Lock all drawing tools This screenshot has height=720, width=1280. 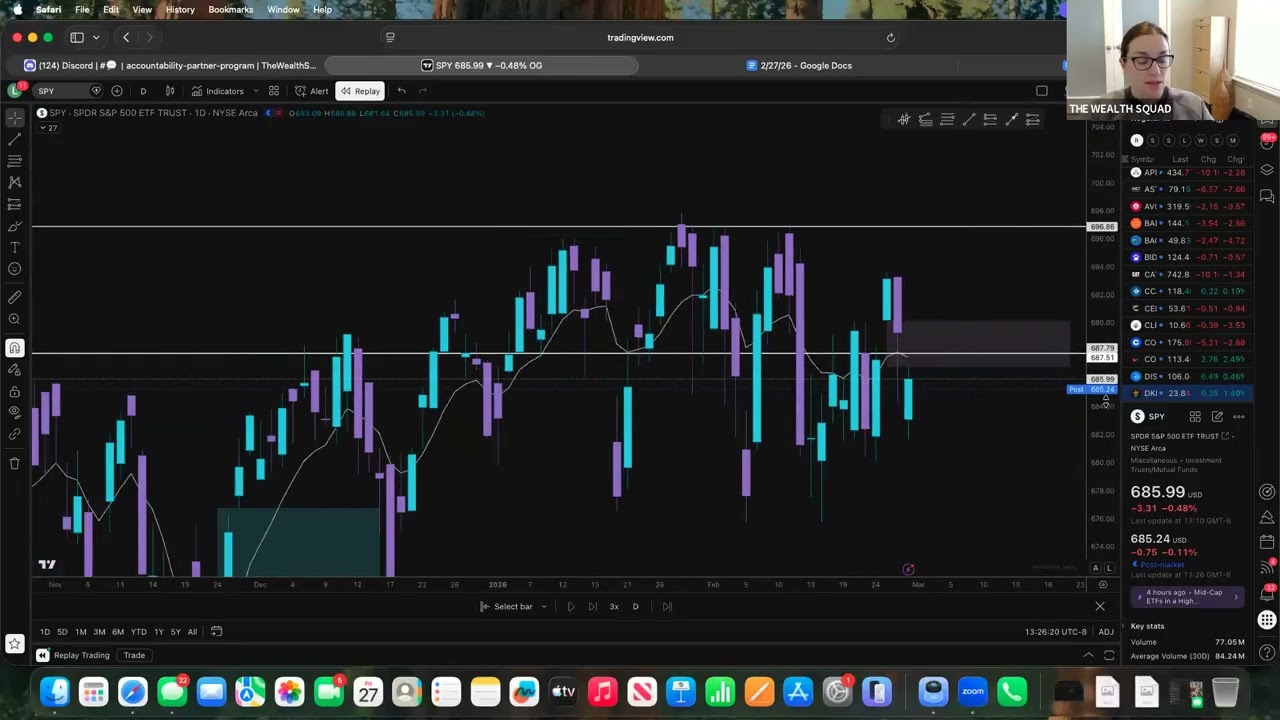pos(15,391)
